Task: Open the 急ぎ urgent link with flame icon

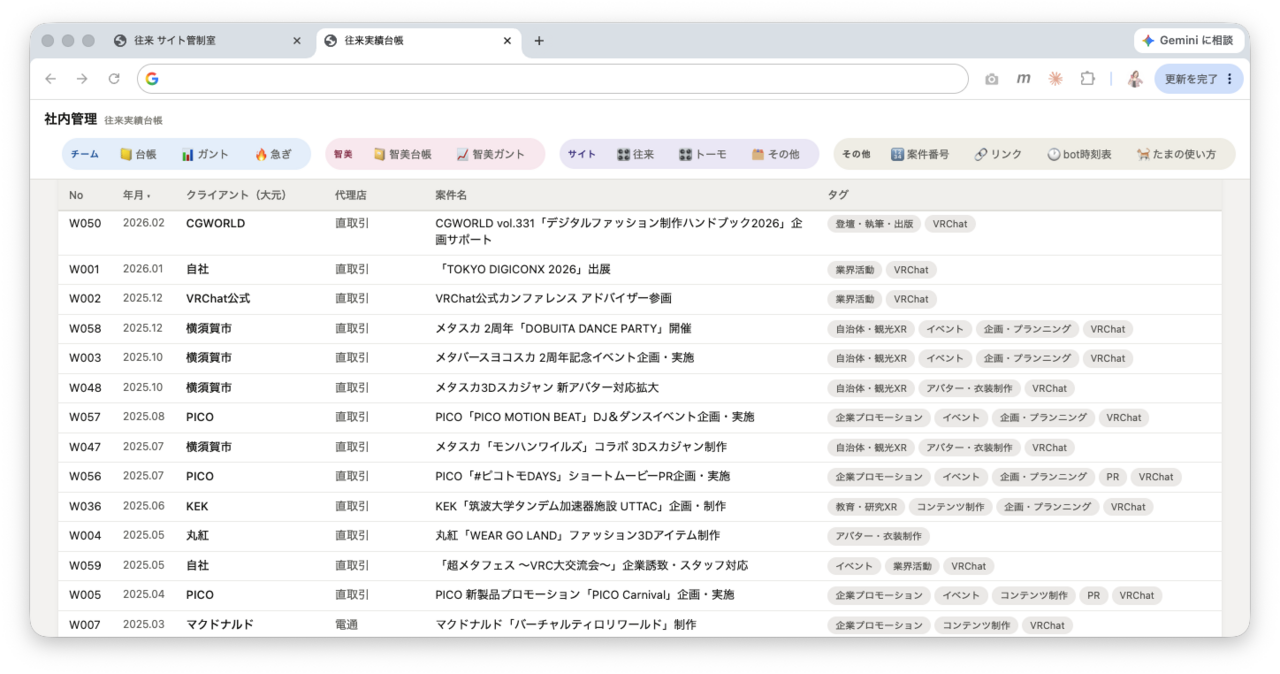Action: click(x=273, y=154)
